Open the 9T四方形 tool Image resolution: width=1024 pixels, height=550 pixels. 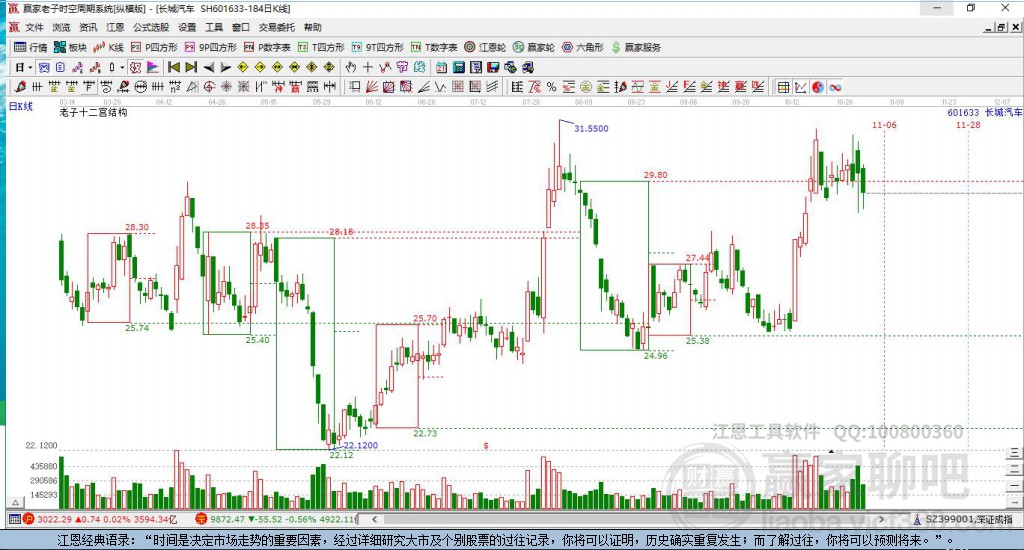[x=377, y=47]
